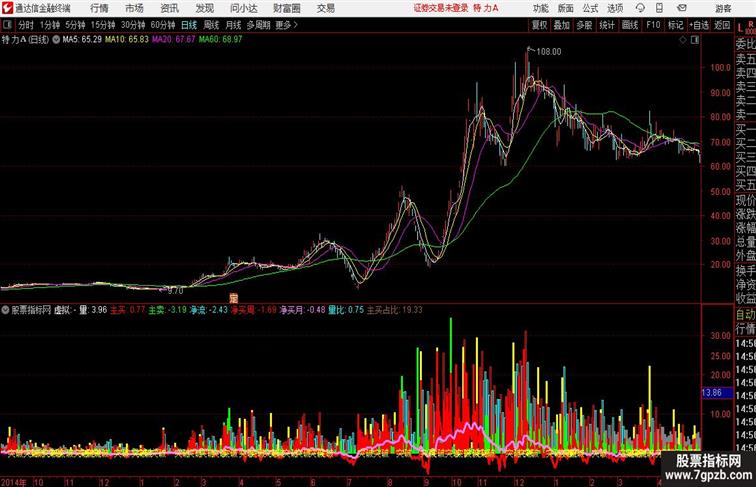This screenshot has height=487, width=756.
Task: Click the 主买占比: 19.33 indicator text
Action: (x=395, y=310)
